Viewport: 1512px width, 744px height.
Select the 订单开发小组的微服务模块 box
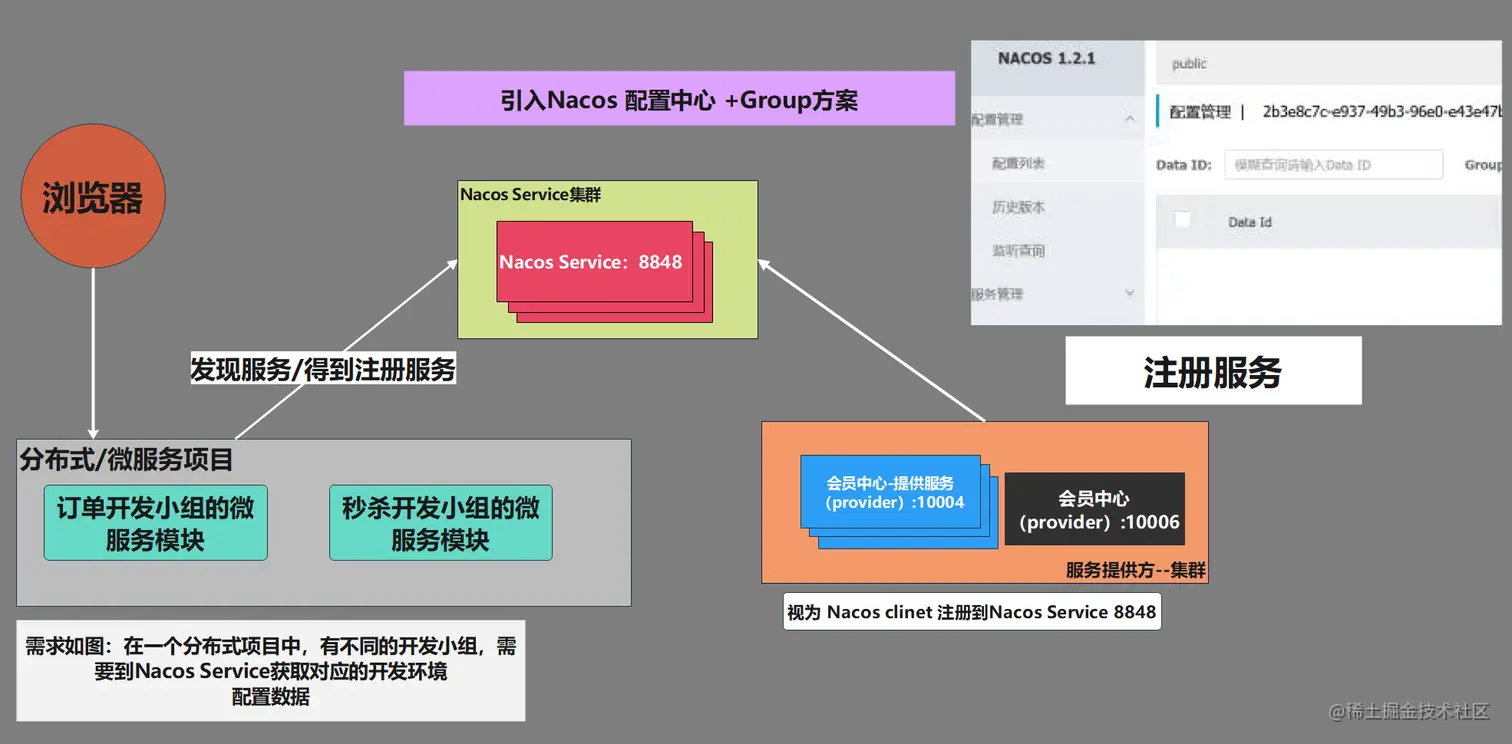pyautogui.click(x=155, y=523)
